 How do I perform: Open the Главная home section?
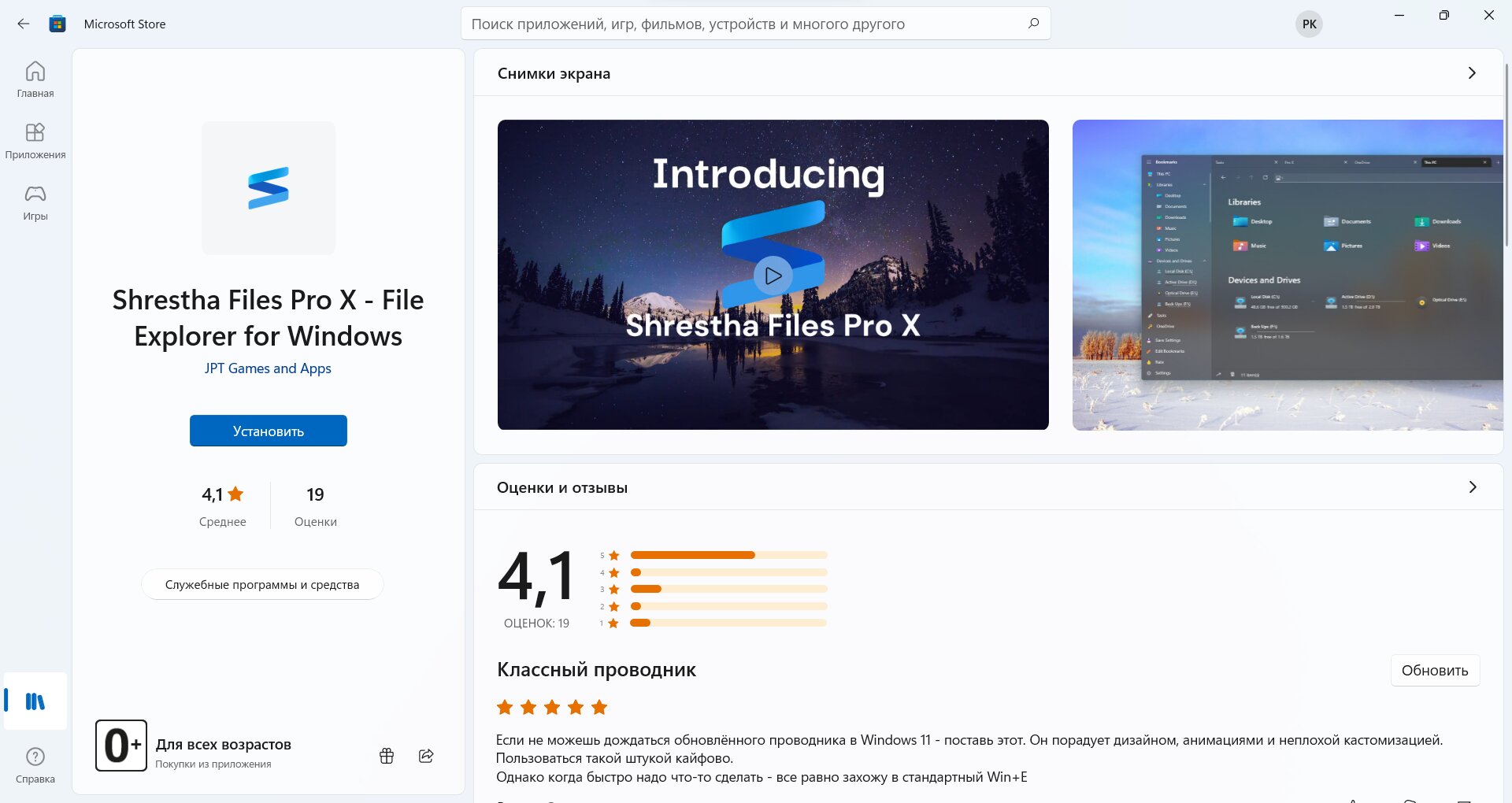35,80
